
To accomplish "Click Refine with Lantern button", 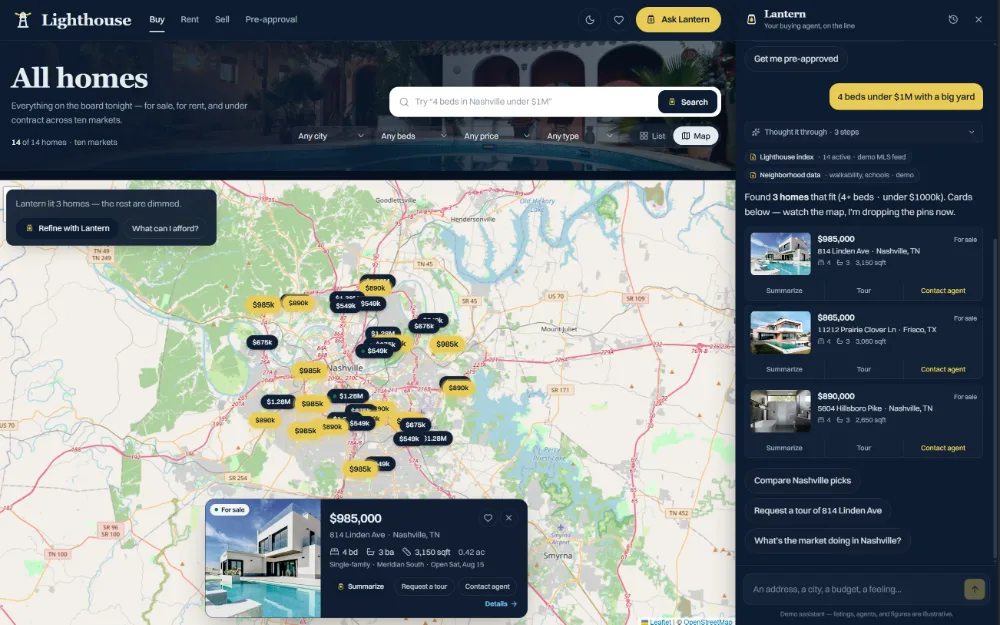I will pos(67,228).
